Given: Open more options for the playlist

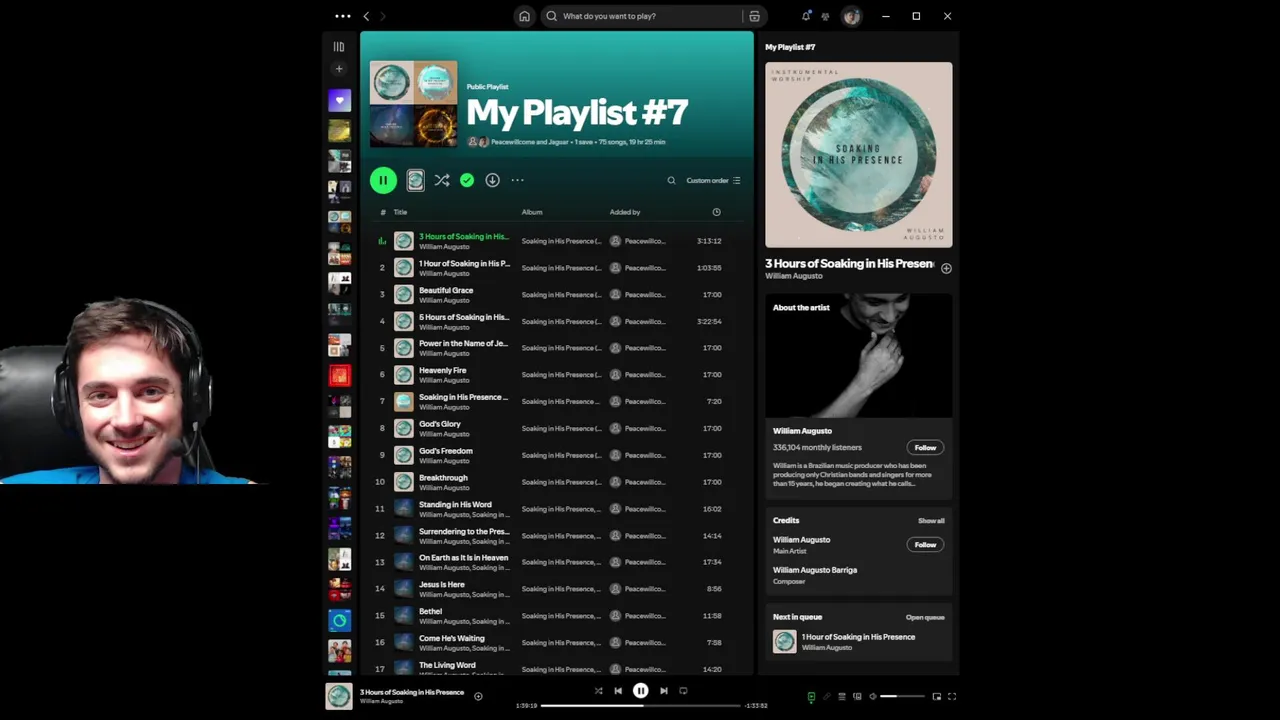Looking at the screenshot, I should tap(517, 180).
